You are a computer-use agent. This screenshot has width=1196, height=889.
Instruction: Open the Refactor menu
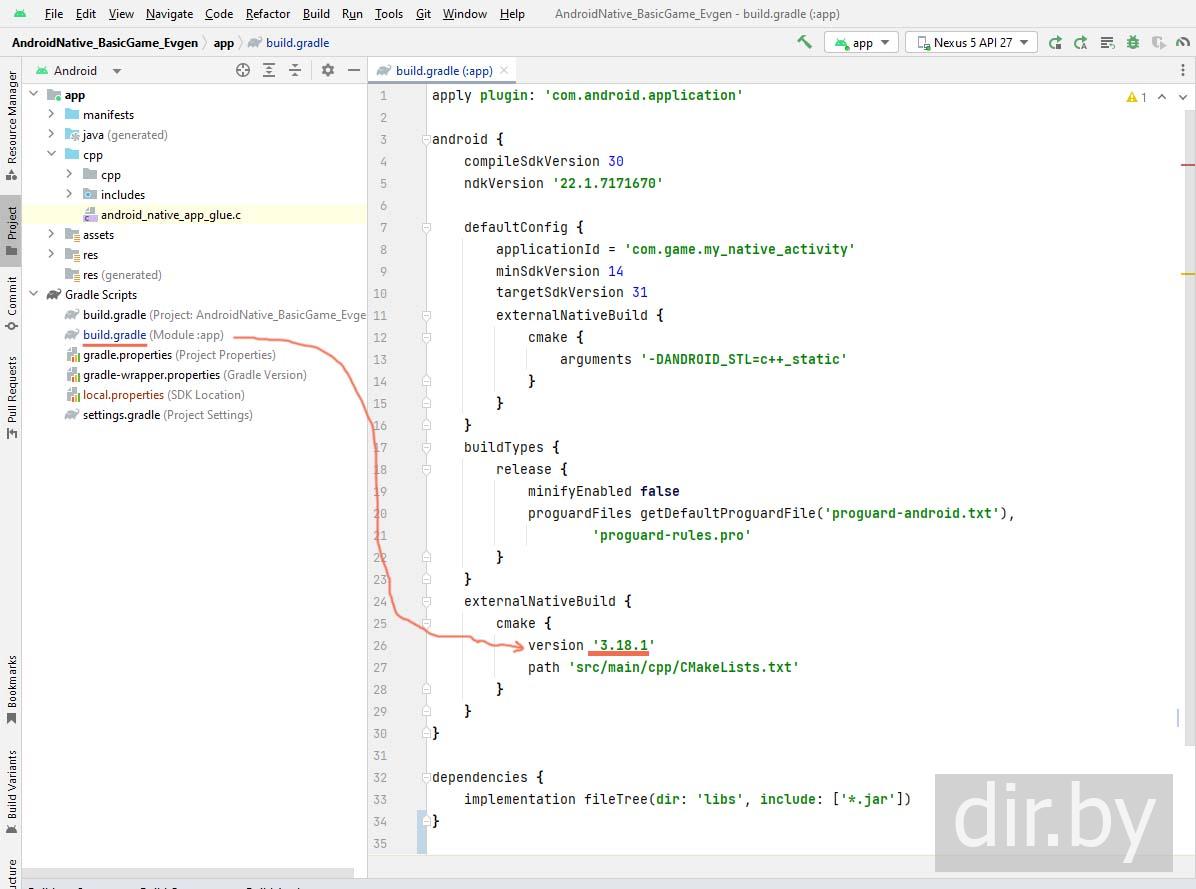pos(268,14)
